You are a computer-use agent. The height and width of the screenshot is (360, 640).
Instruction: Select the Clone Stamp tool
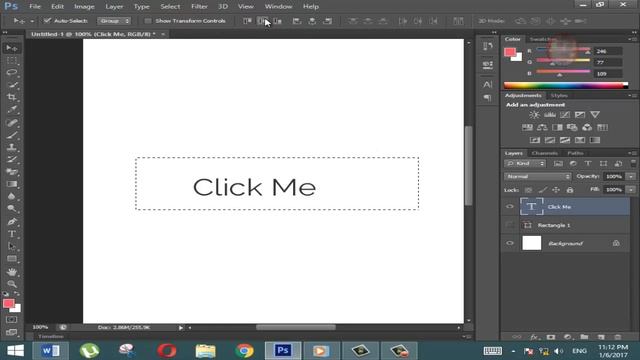11,147
